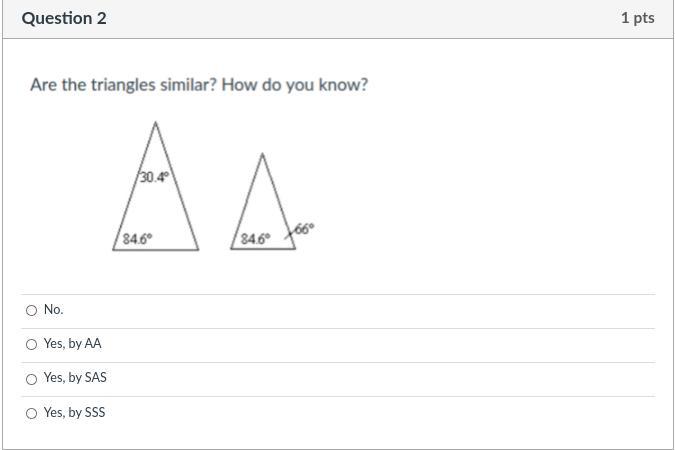
Task: Click the "1 pts" points label
Action: (637, 18)
